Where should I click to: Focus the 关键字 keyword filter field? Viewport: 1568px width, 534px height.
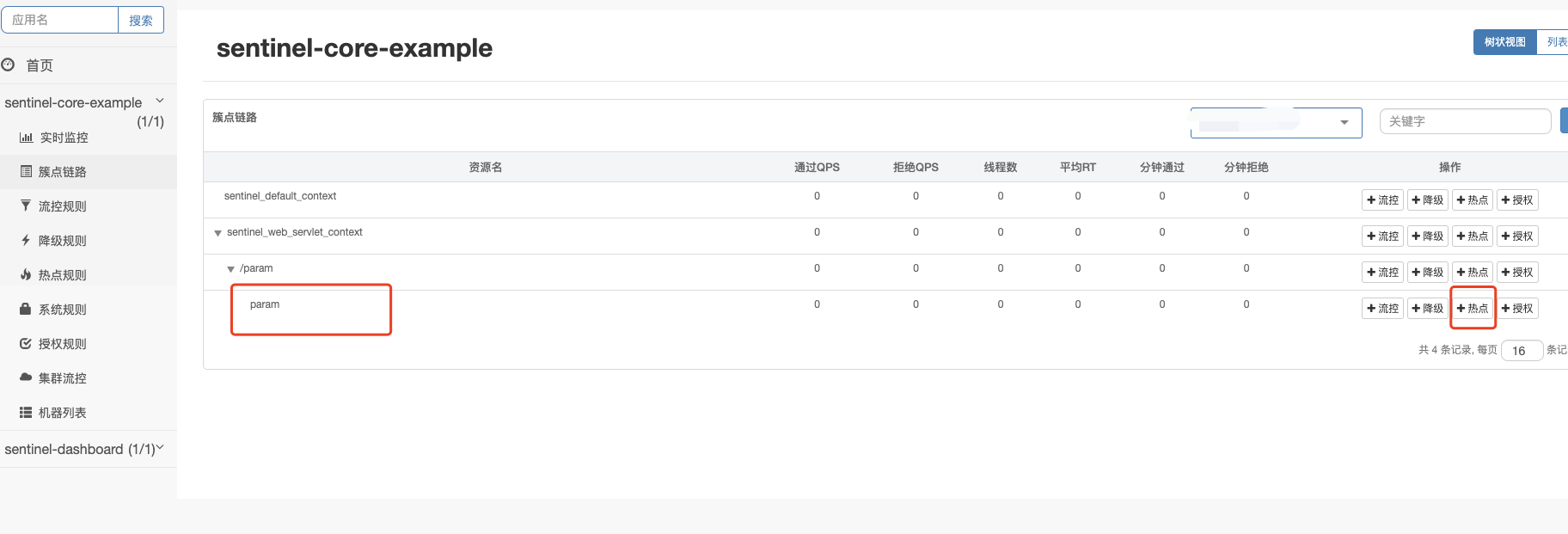click(1465, 121)
